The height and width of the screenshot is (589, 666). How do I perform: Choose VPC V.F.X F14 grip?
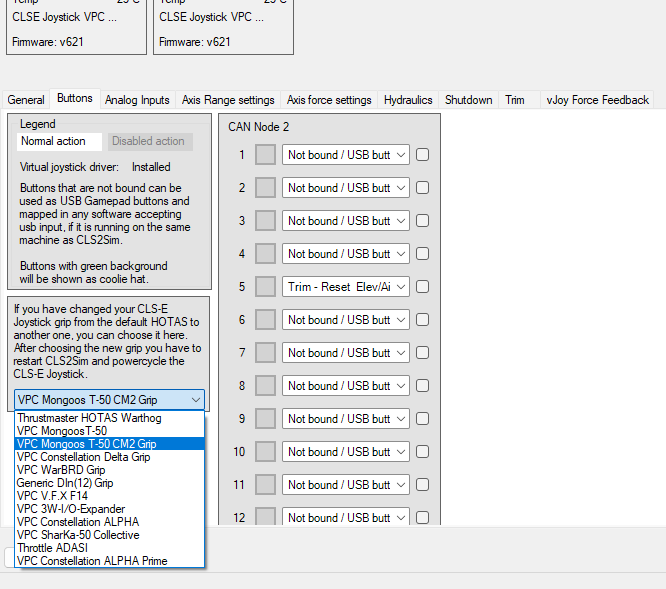[109, 496]
